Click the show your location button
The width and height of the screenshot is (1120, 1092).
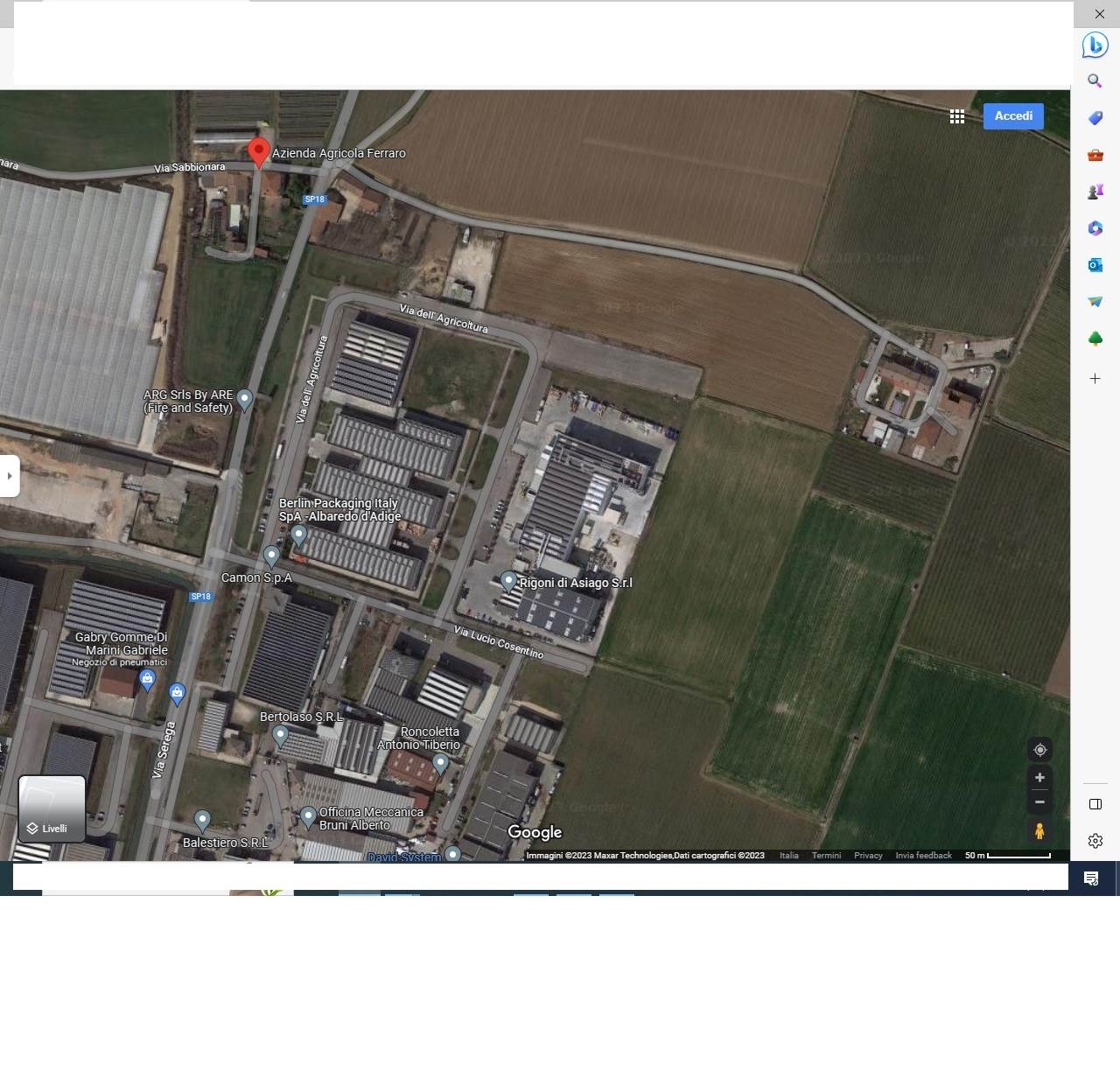tap(1039, 750)
